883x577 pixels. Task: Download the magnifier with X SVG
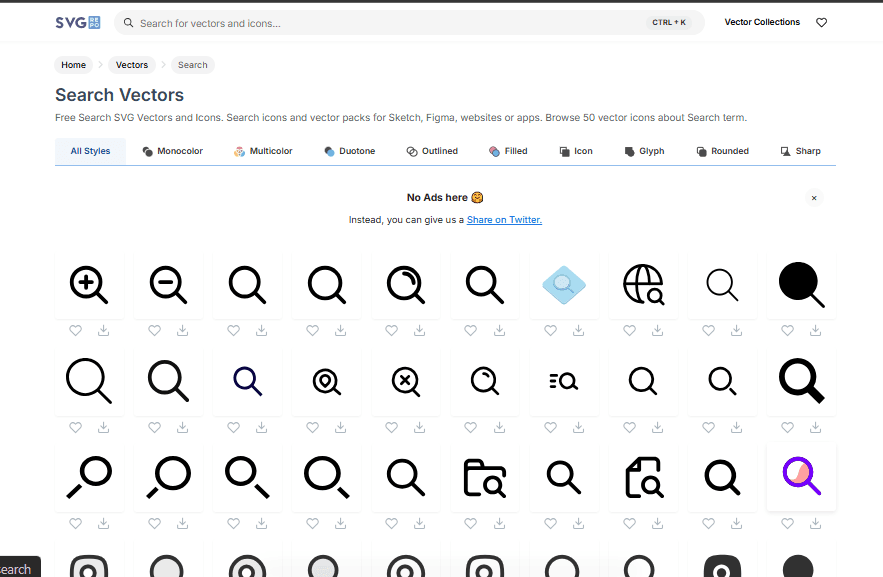[x=420, y=427]
